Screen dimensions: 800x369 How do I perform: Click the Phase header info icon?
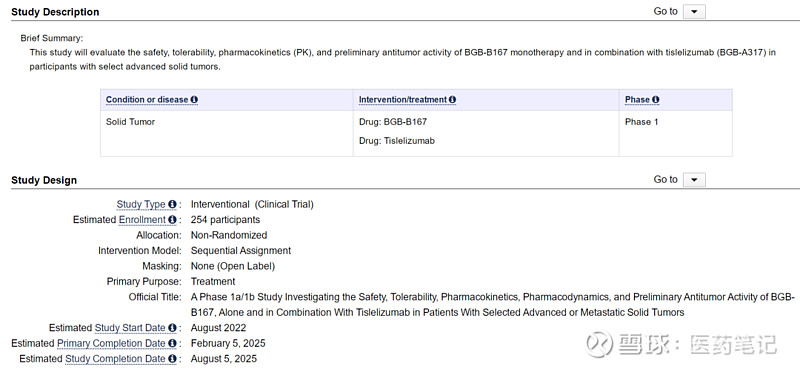pos(656,100)
